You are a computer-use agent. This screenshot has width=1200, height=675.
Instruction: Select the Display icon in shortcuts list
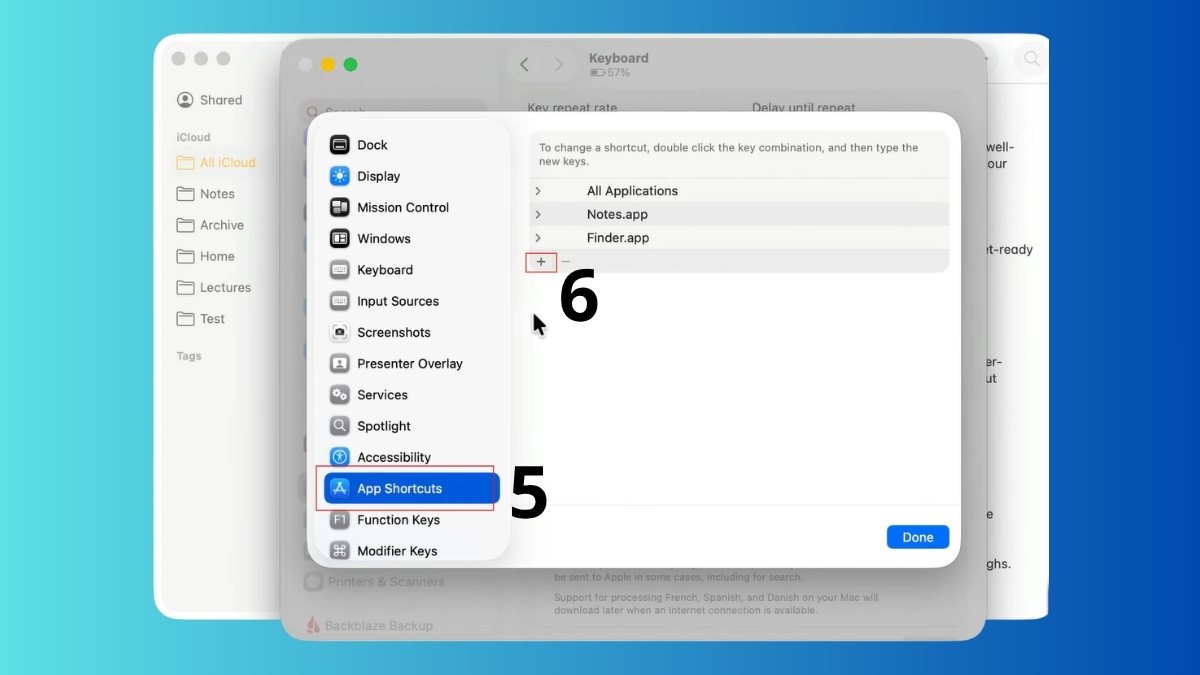[340, 176]
